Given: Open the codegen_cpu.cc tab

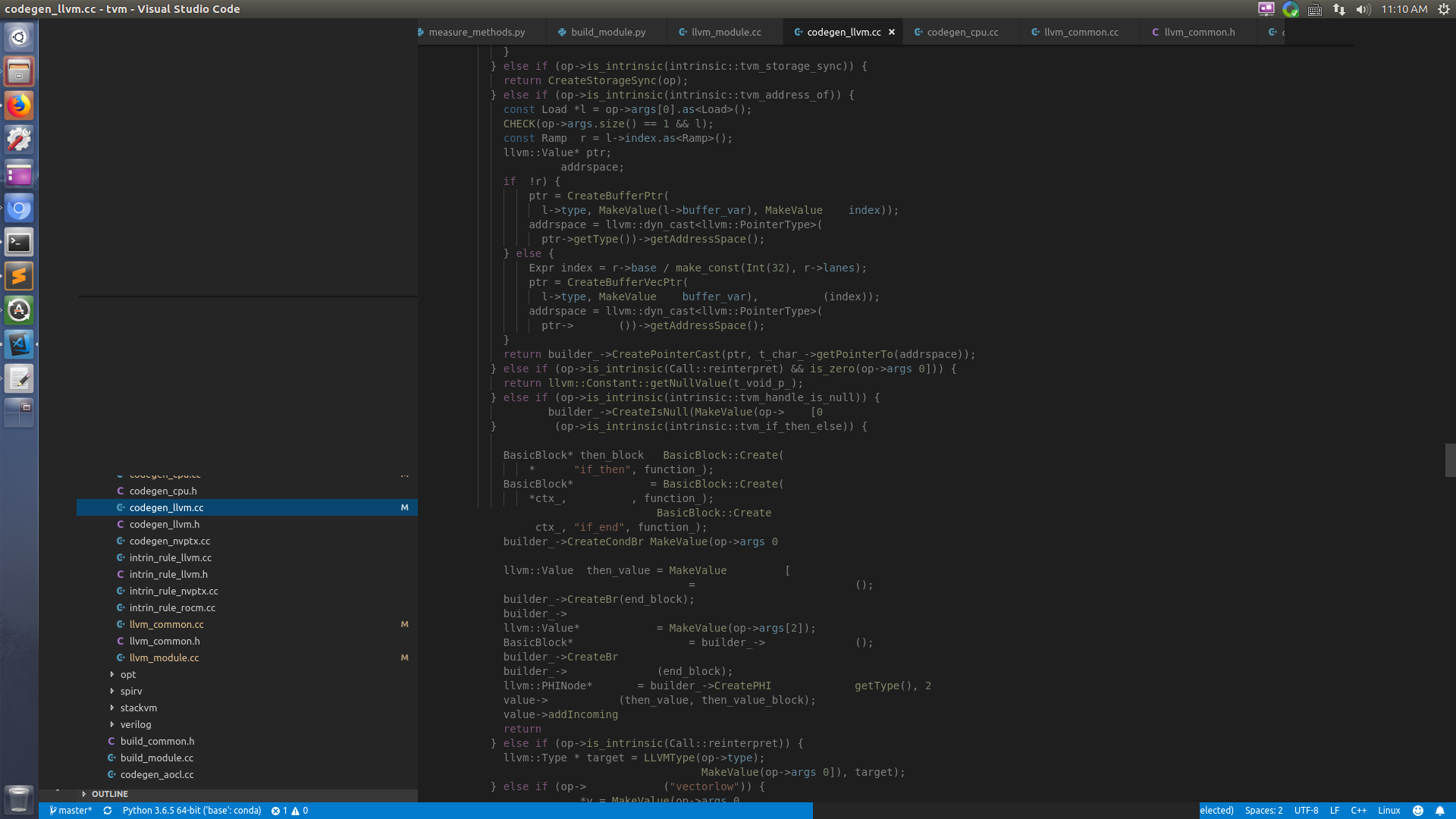Looking at the screenshot, I should click(962, 32).
